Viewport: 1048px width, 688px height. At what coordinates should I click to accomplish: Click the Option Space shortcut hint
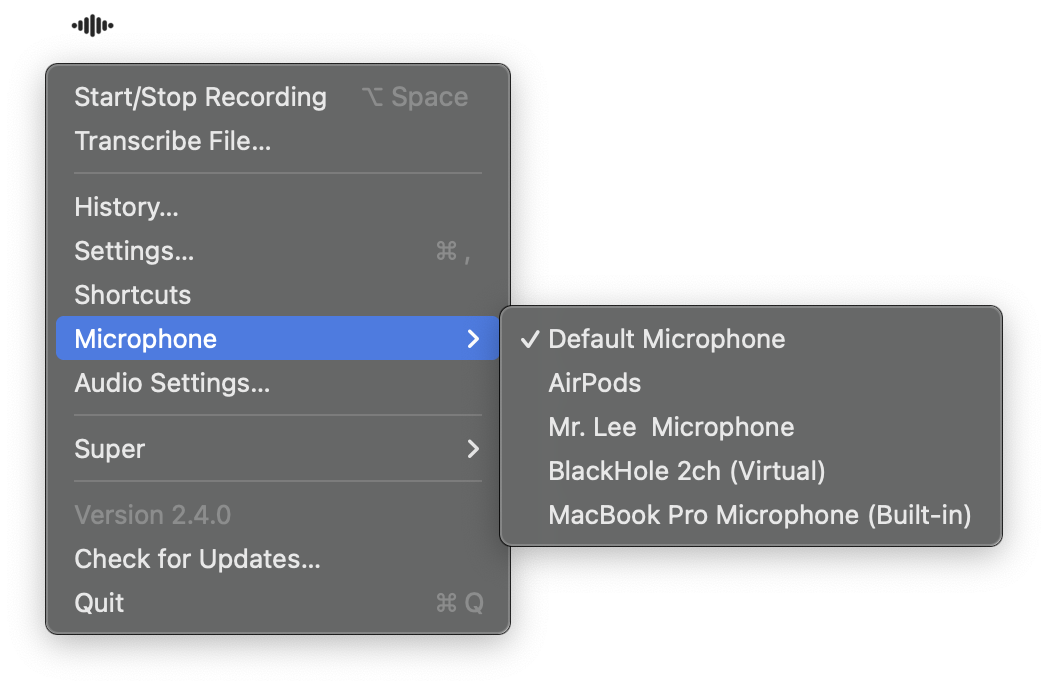point(415,97)
